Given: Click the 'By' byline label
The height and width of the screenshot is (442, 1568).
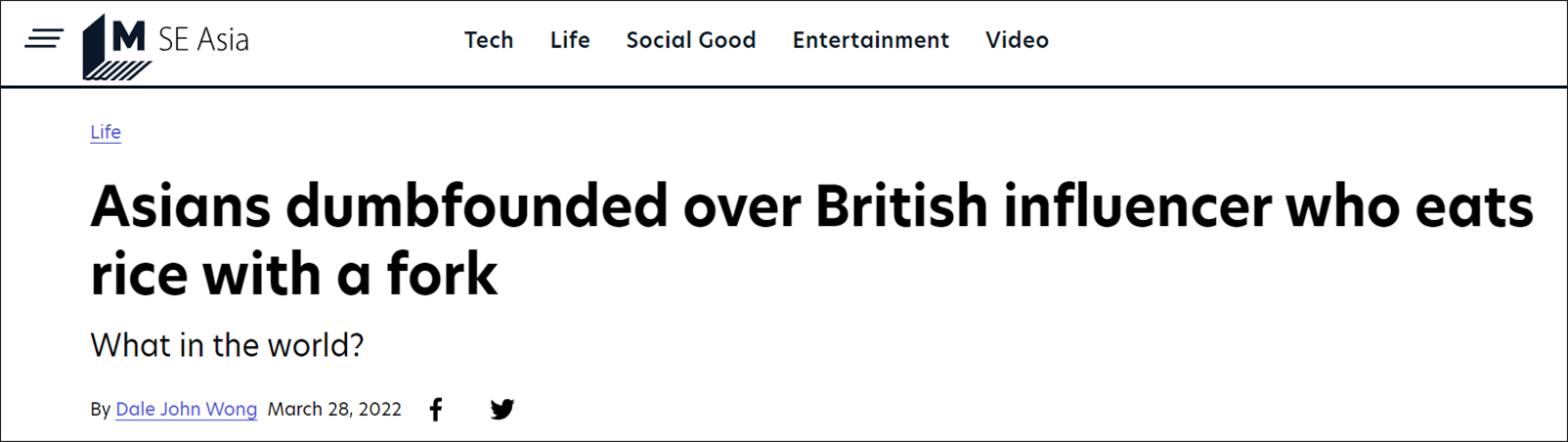Looking at the screenshot, I should [x=100, y=410].
